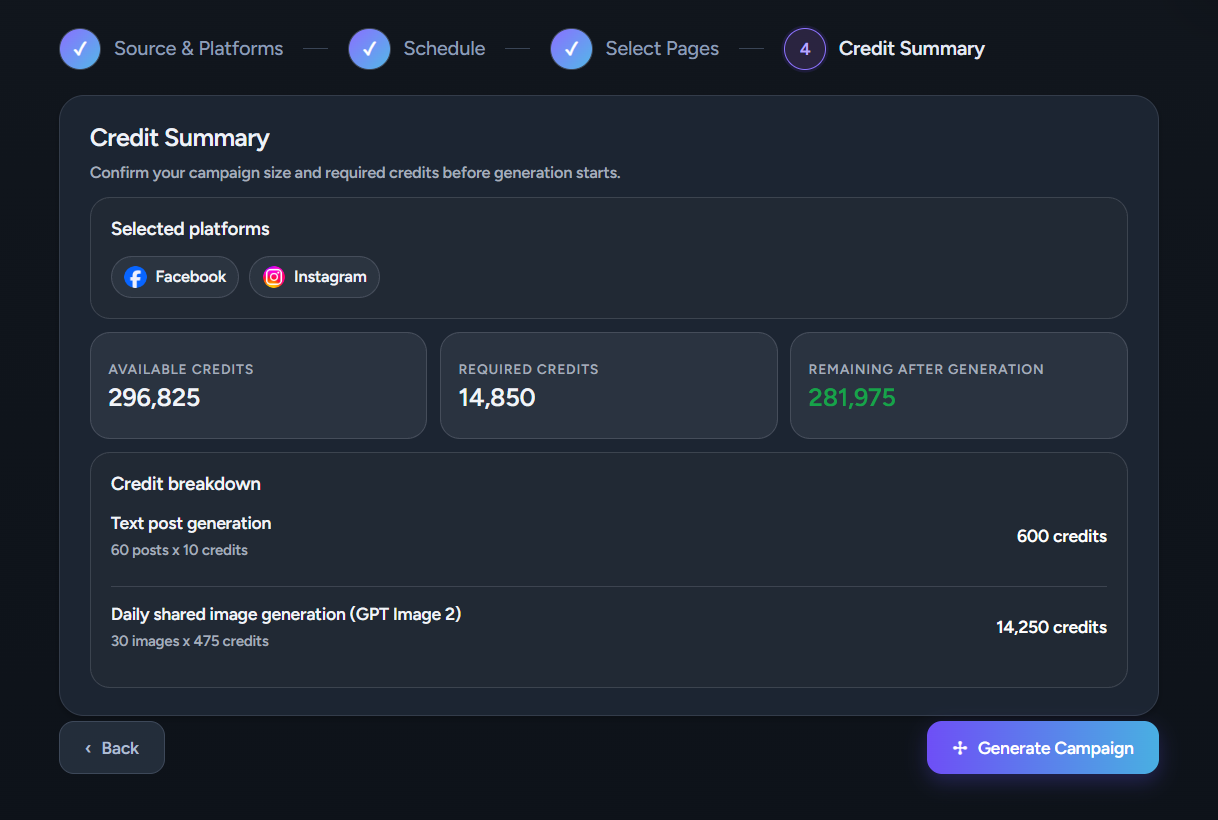
Task: Go to the Schedule step
Action: [x=444, y=49]
